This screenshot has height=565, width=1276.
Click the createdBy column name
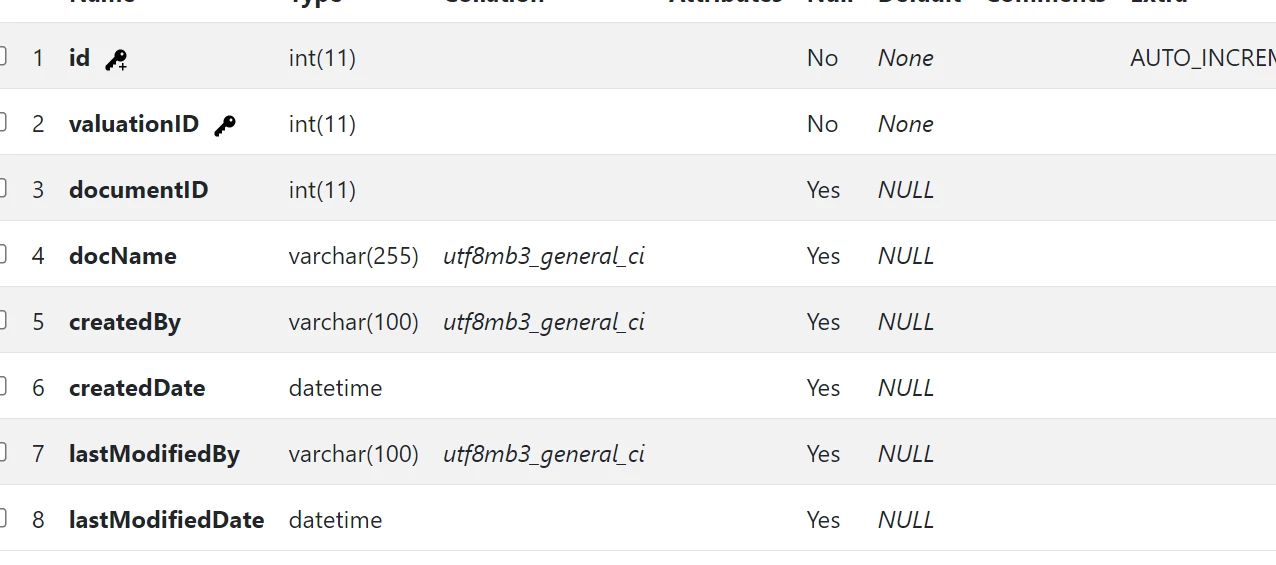(x=125, y=322)
